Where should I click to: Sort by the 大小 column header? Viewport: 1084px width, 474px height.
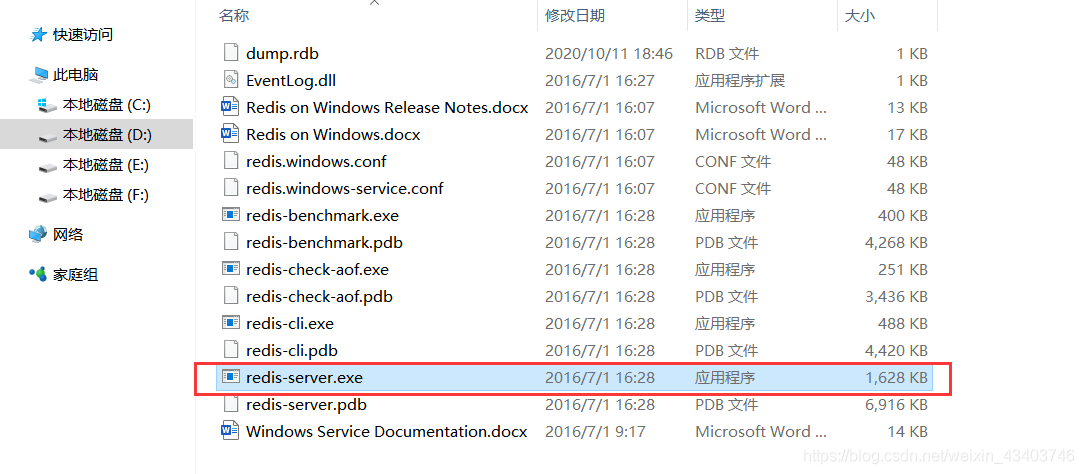point(860,16)
